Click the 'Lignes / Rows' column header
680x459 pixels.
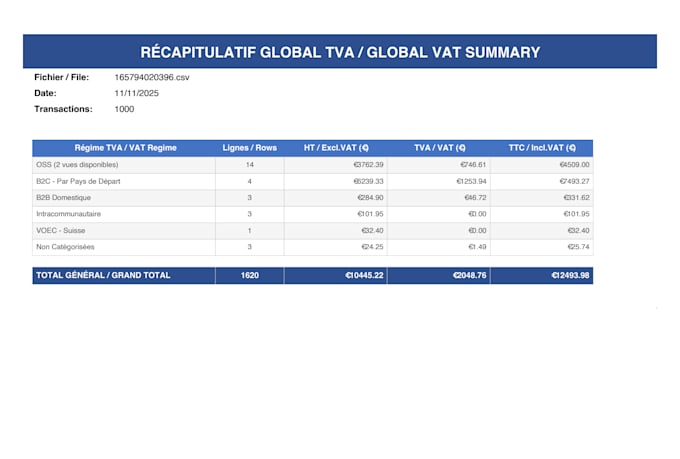(249, 148)
